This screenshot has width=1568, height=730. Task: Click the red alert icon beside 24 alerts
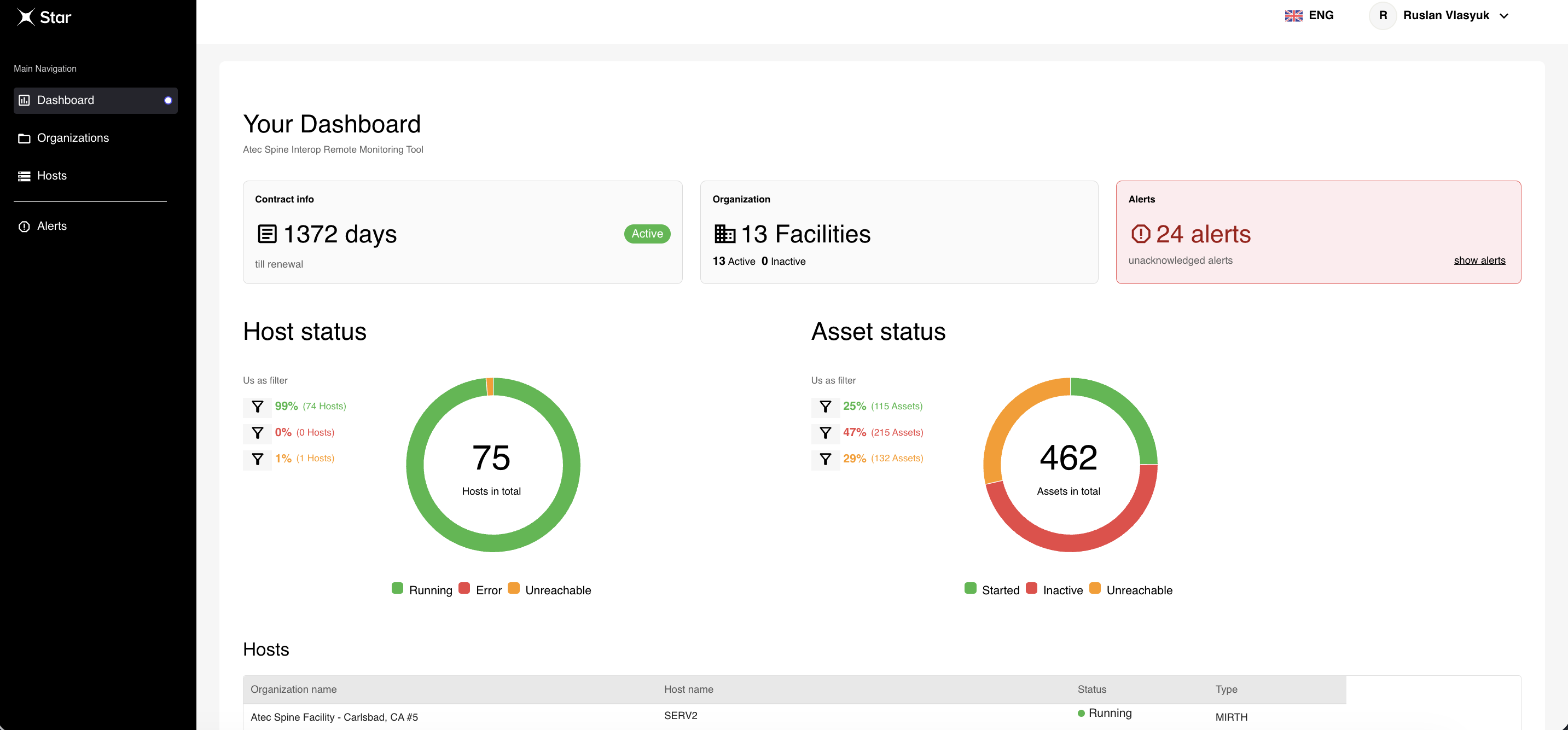coord(1140,234)
